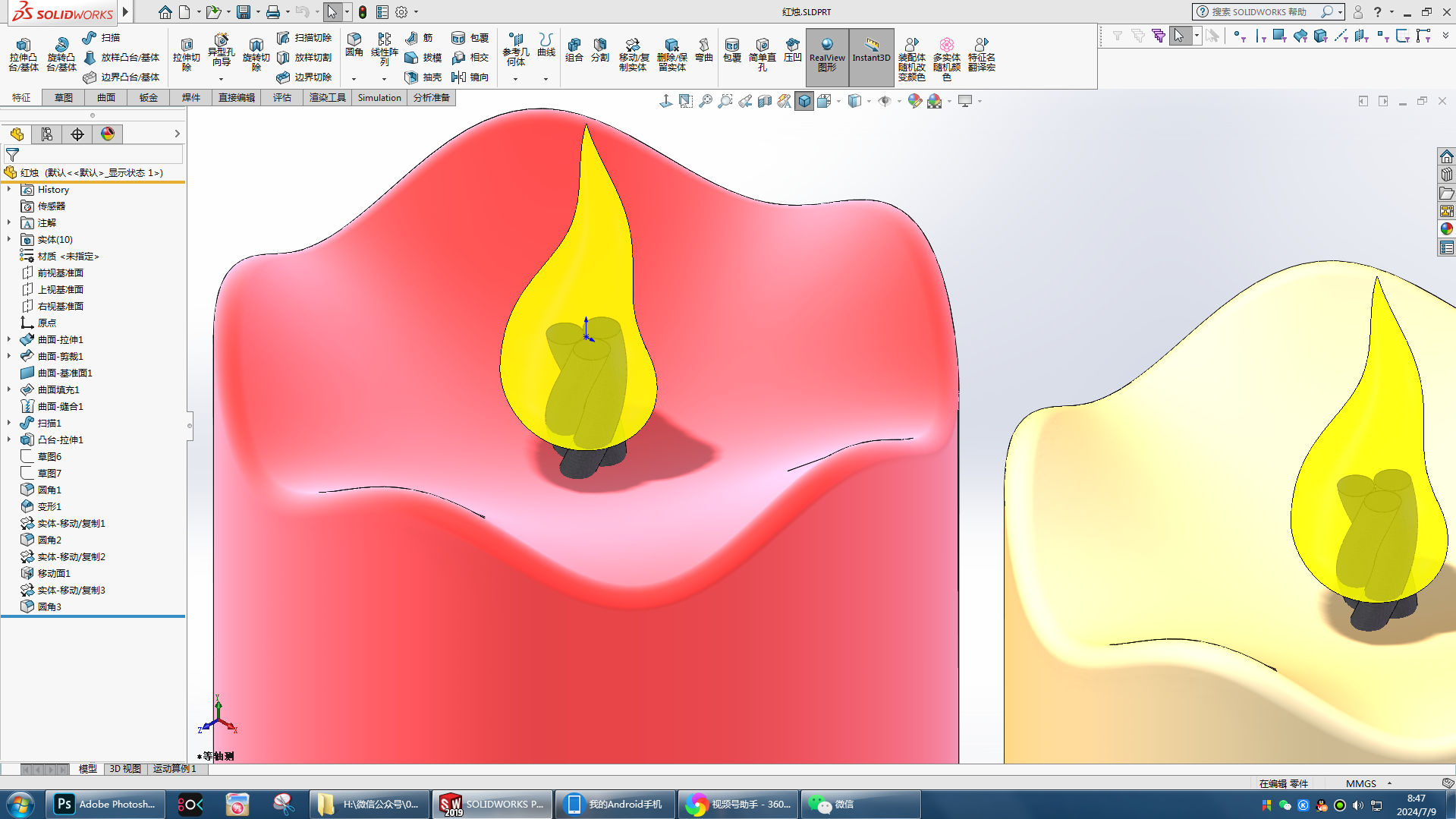Save the document with the floppy icon

(244, 12)
